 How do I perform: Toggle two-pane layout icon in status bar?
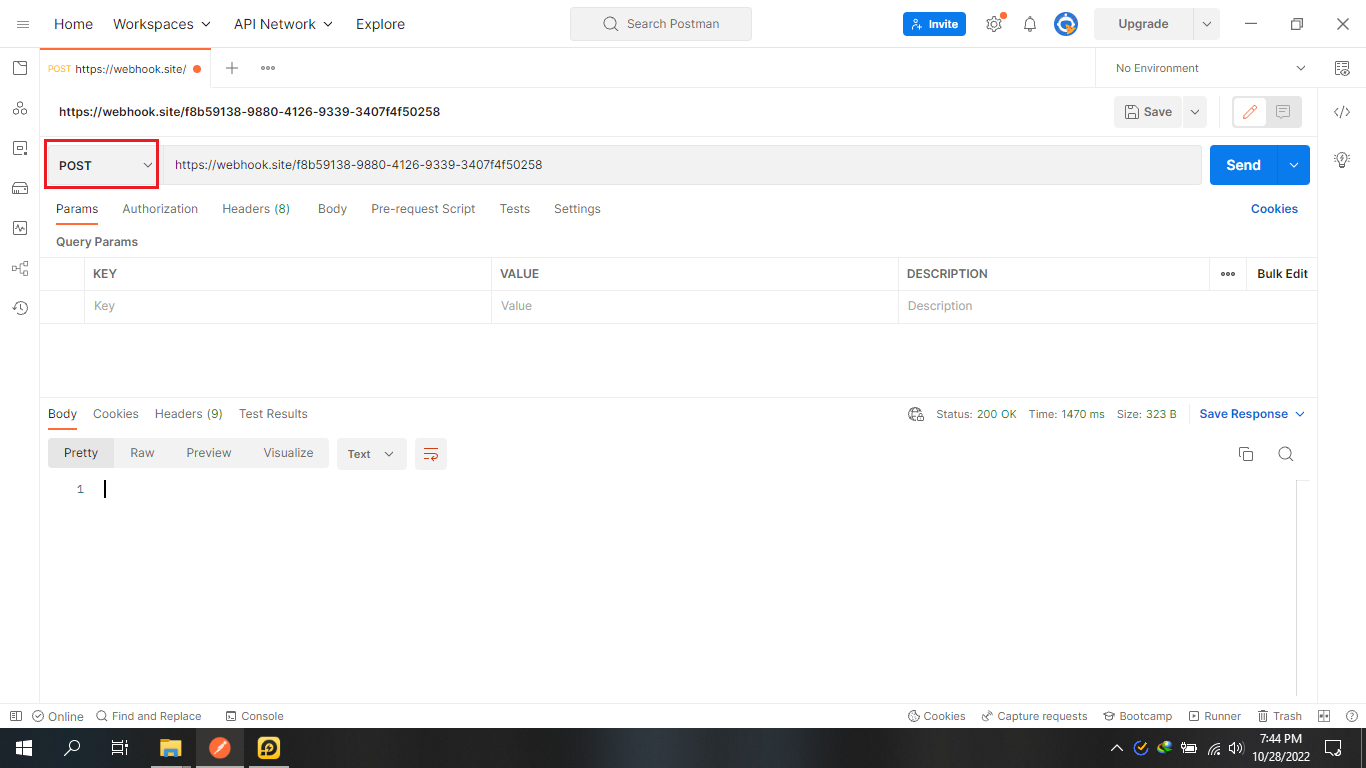coord(1324,716)
